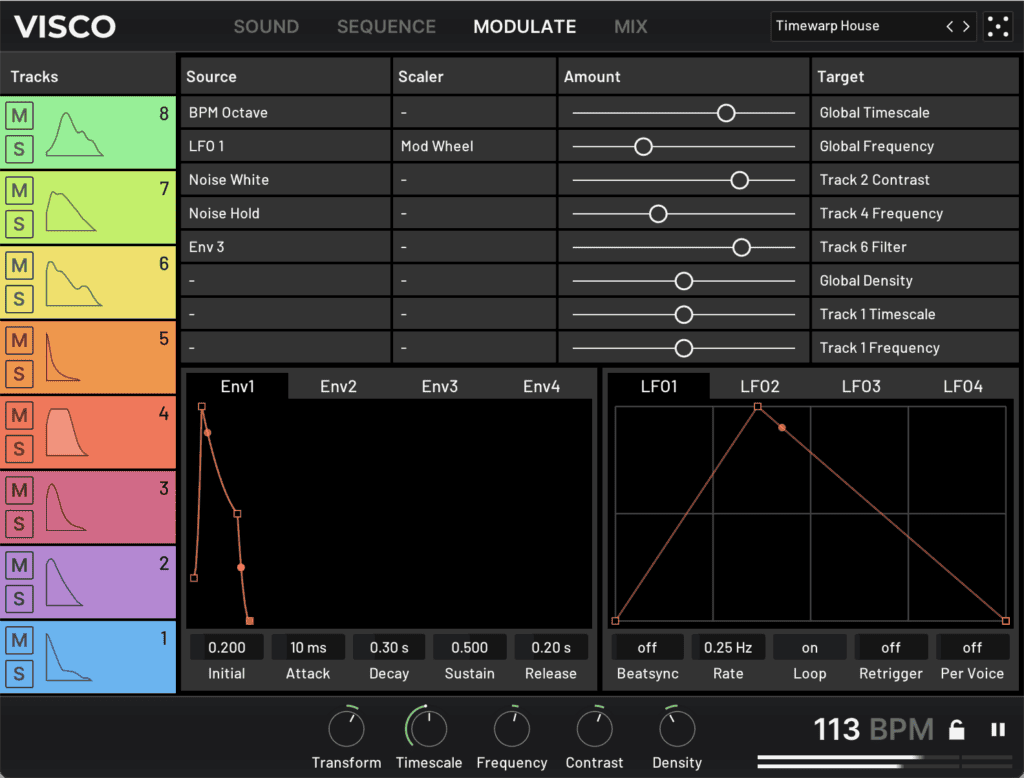Click the Contrast knob
Viewport: 1024px width, 778px height.
[x=594, y=729]
